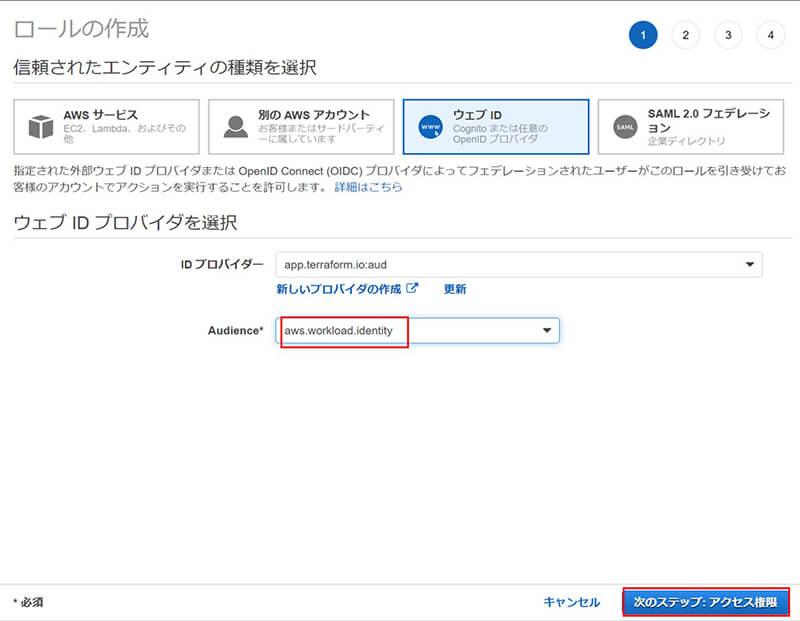Choose the 別の AWS アカウント entity card
Image resolution: width=800 pixels, height=621 pixels.
(301, 127)
